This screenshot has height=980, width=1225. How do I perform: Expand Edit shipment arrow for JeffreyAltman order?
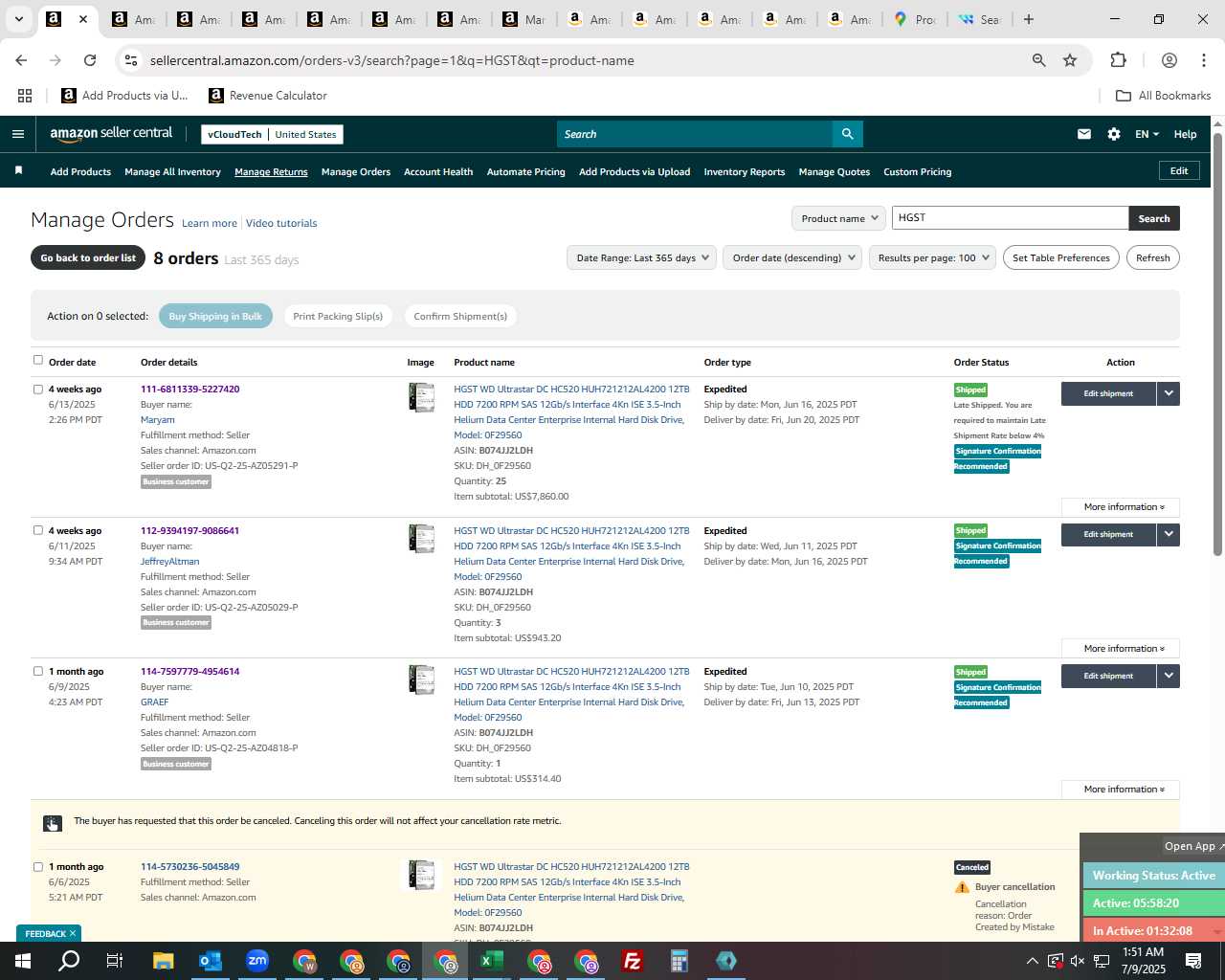pos(1169,534)
